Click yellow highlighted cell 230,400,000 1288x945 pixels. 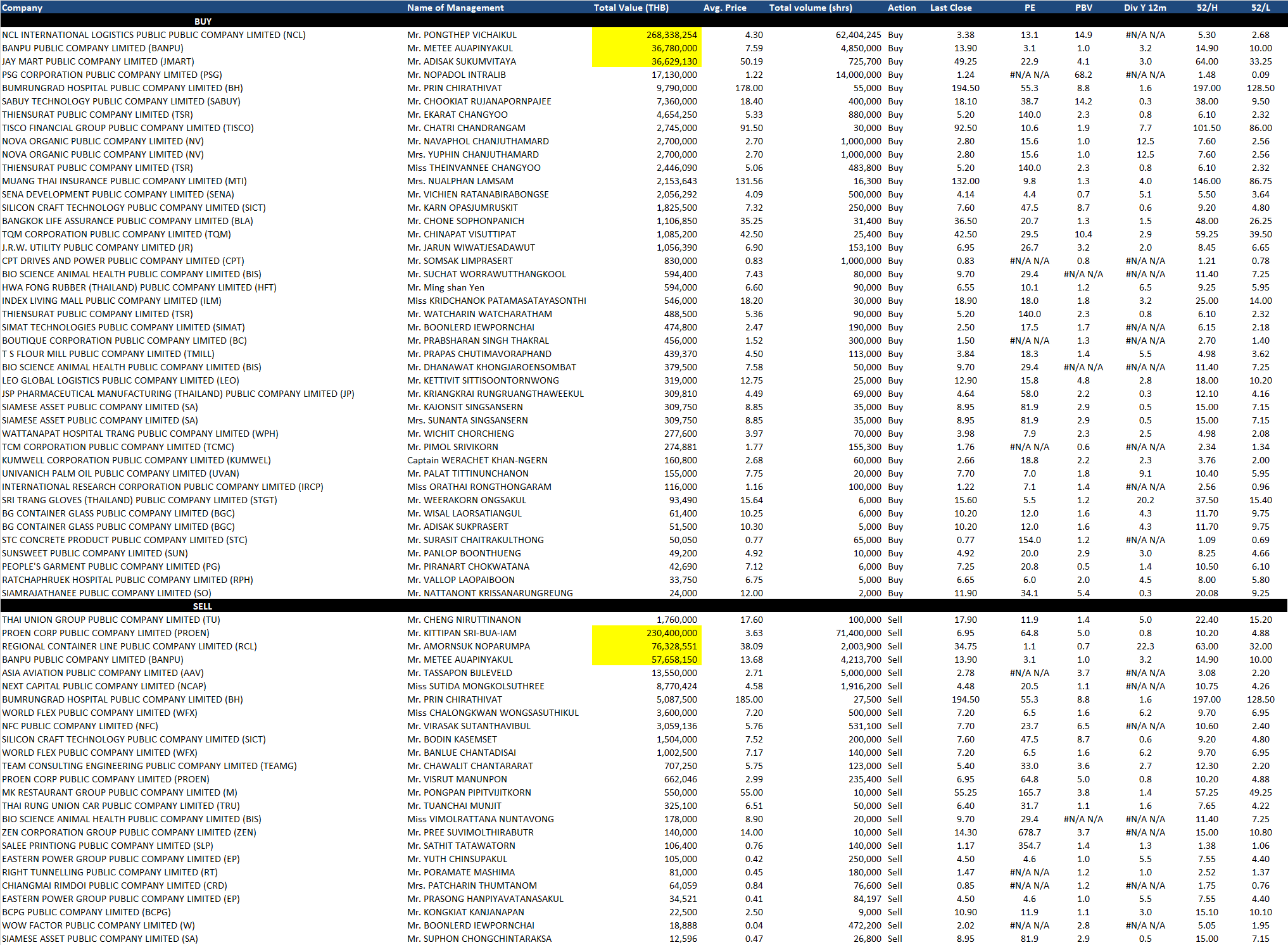click(671, 633)
